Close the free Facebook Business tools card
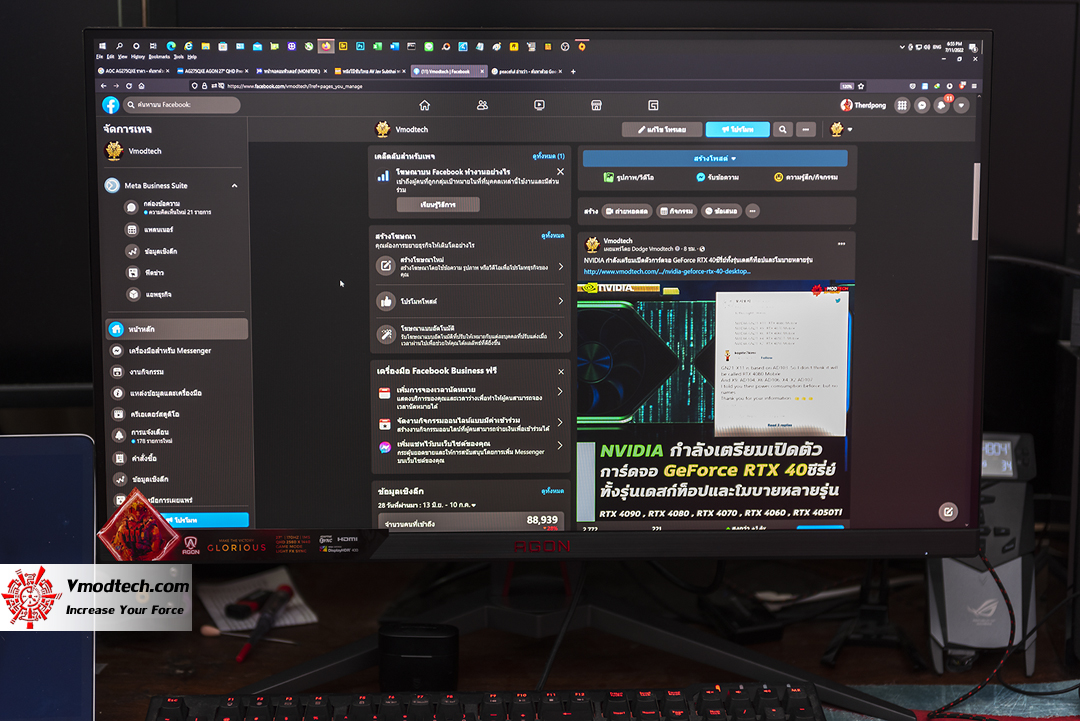 coord(561,372)
